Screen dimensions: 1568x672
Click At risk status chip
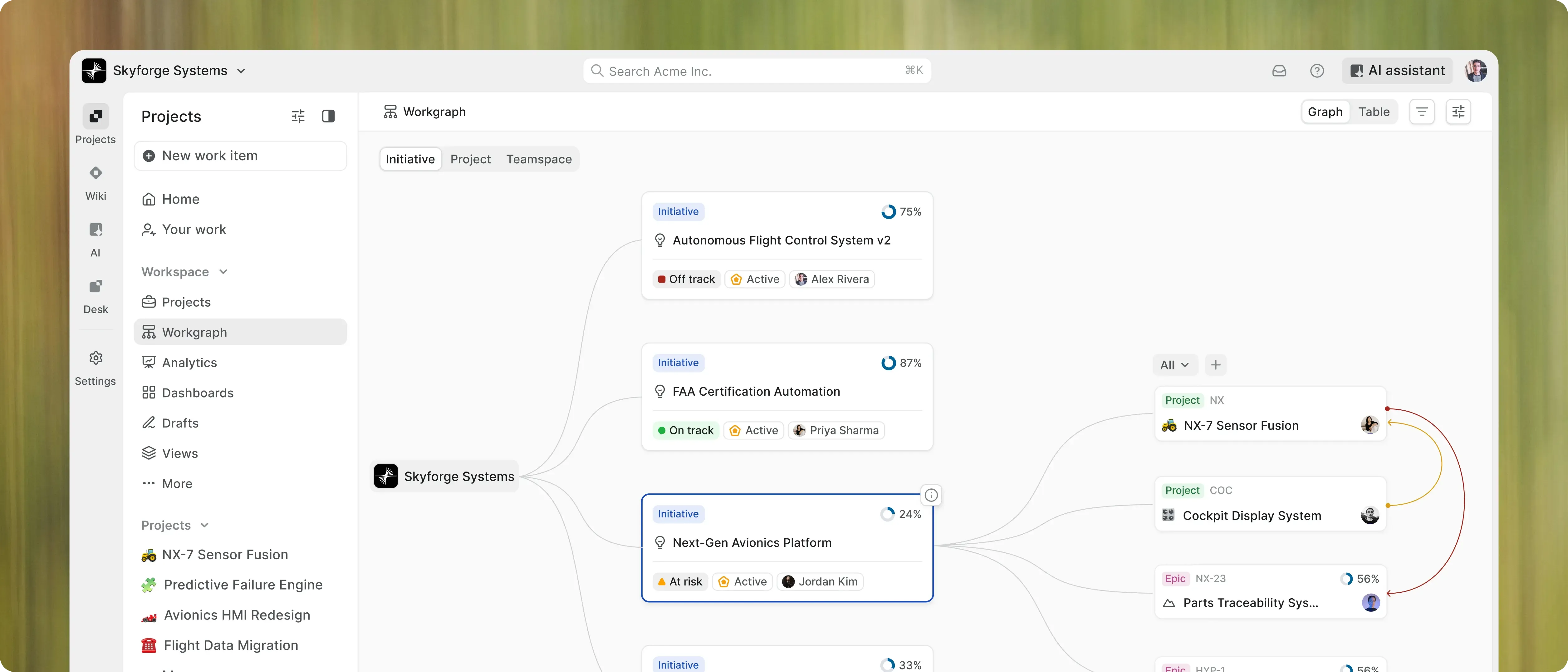click(x=680, y=581)
